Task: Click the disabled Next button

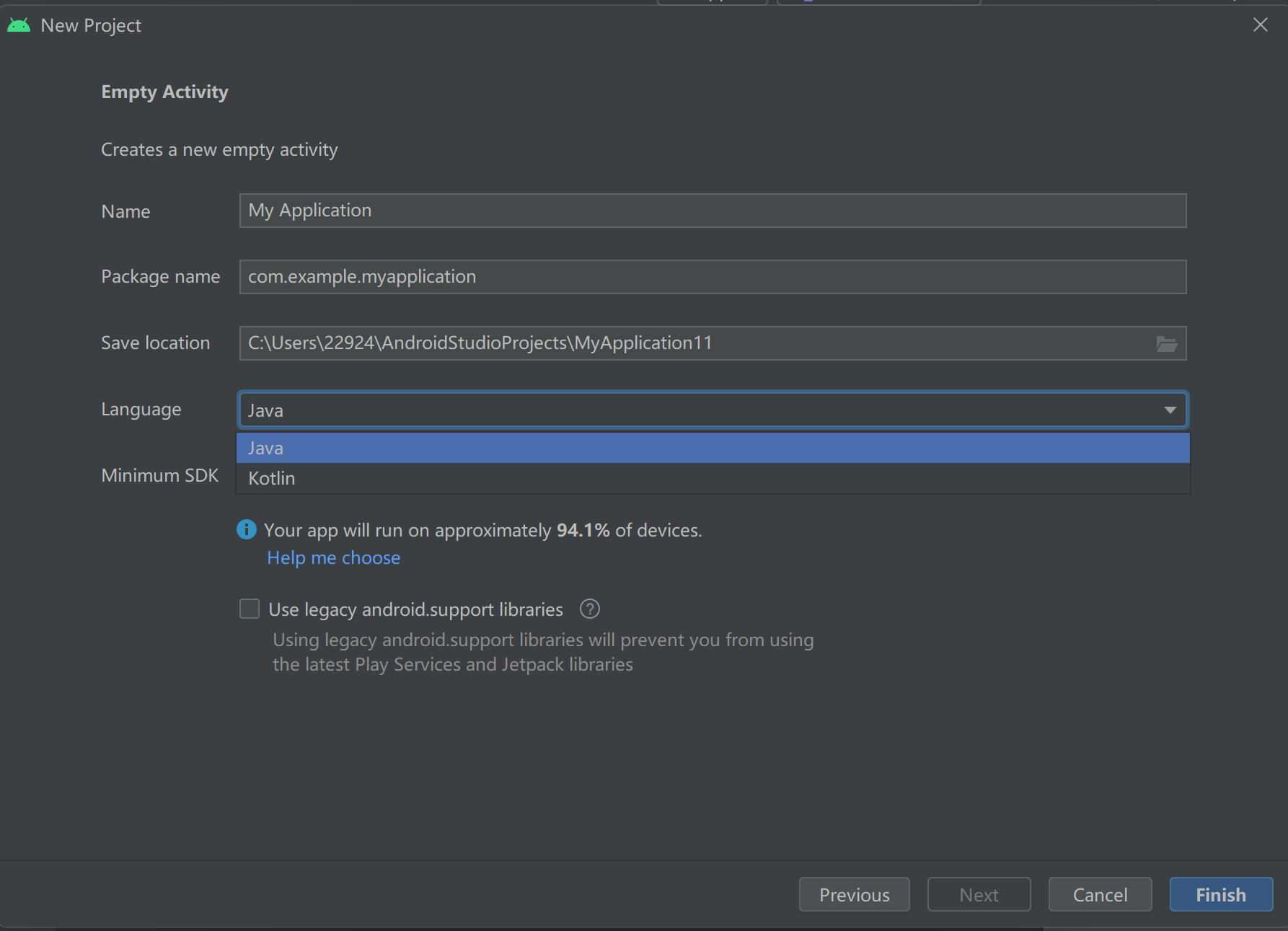Action: tap(979, 894)
